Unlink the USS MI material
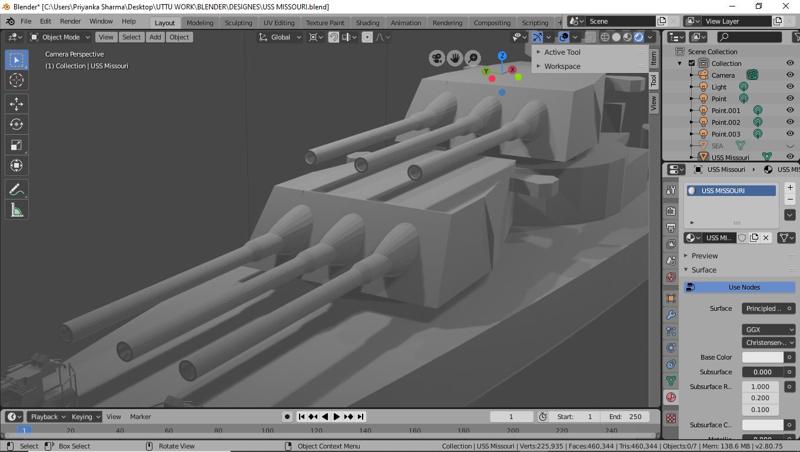 pos(766,238)
